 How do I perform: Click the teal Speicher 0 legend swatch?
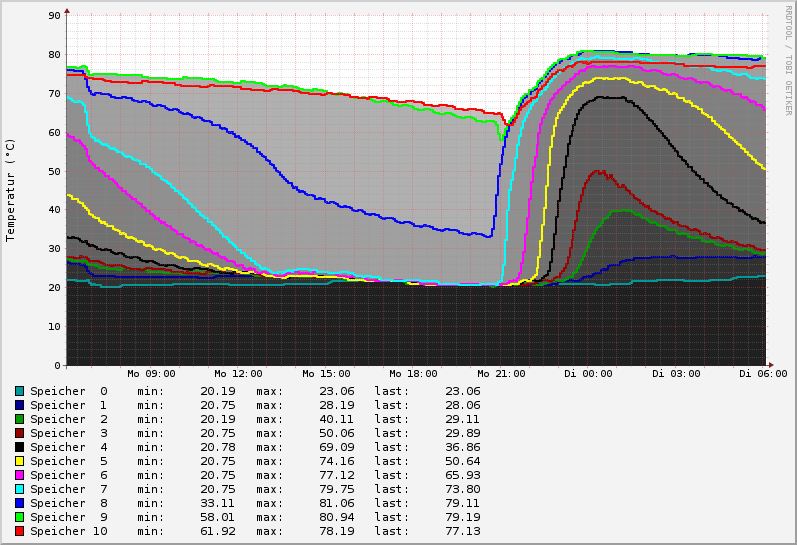tap(19, 391)
